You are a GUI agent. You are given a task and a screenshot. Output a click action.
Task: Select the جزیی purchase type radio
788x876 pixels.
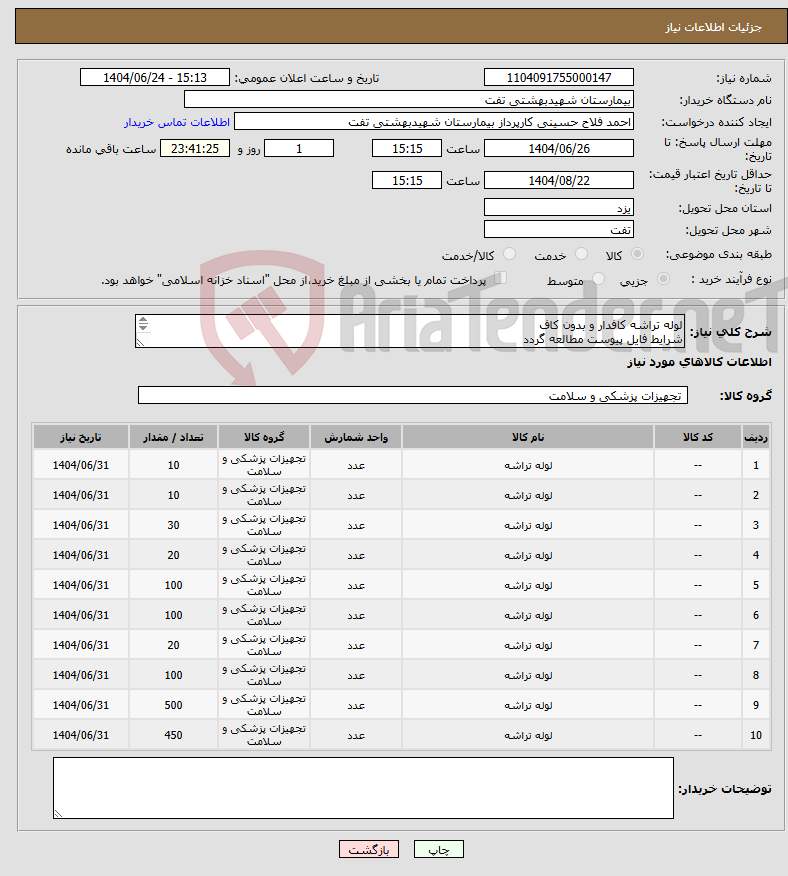[x=663, y=279]
